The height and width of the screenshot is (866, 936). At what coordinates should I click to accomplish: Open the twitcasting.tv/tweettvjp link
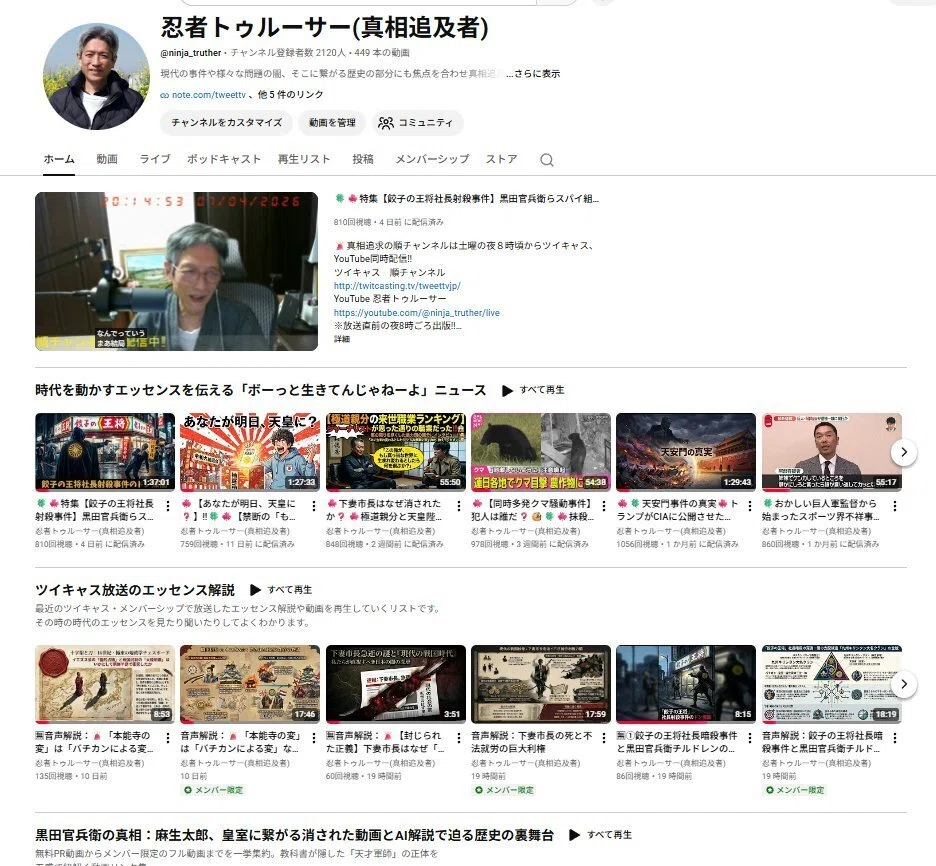[x=397, y=286]
